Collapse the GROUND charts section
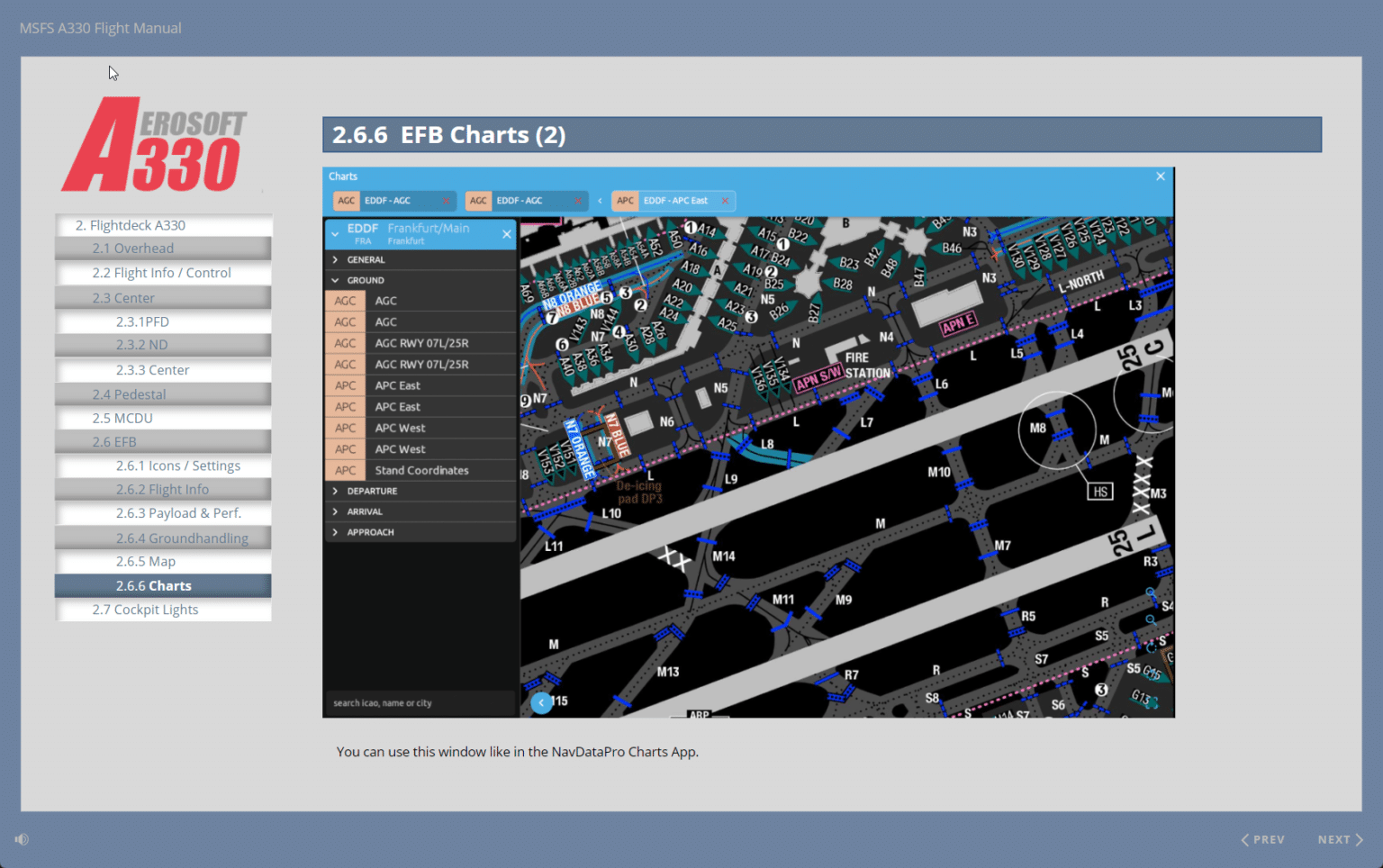 [x=334, y=280]
